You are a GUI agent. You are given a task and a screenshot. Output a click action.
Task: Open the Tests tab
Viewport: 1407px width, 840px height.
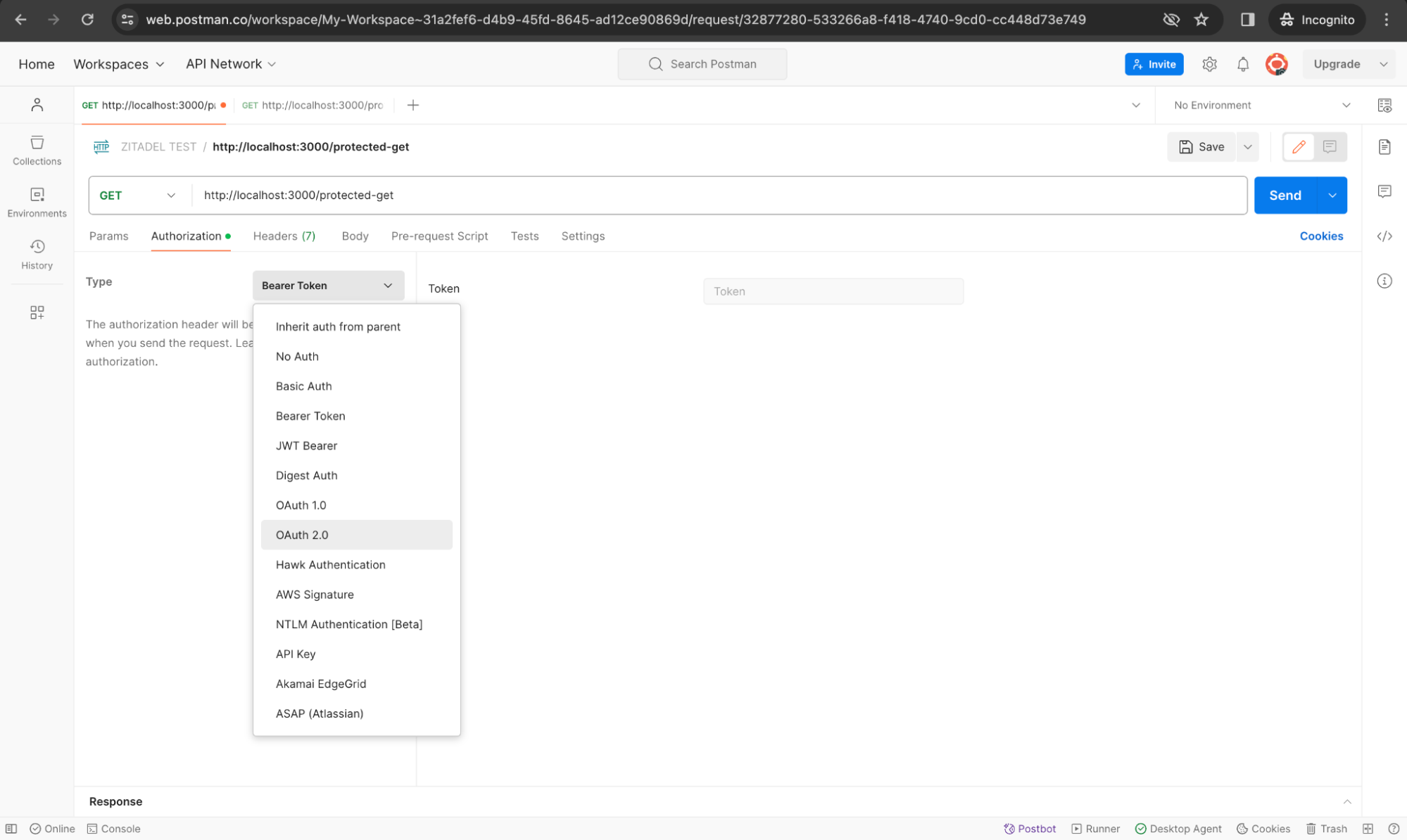pyautogui.click(x=524, y=236)
